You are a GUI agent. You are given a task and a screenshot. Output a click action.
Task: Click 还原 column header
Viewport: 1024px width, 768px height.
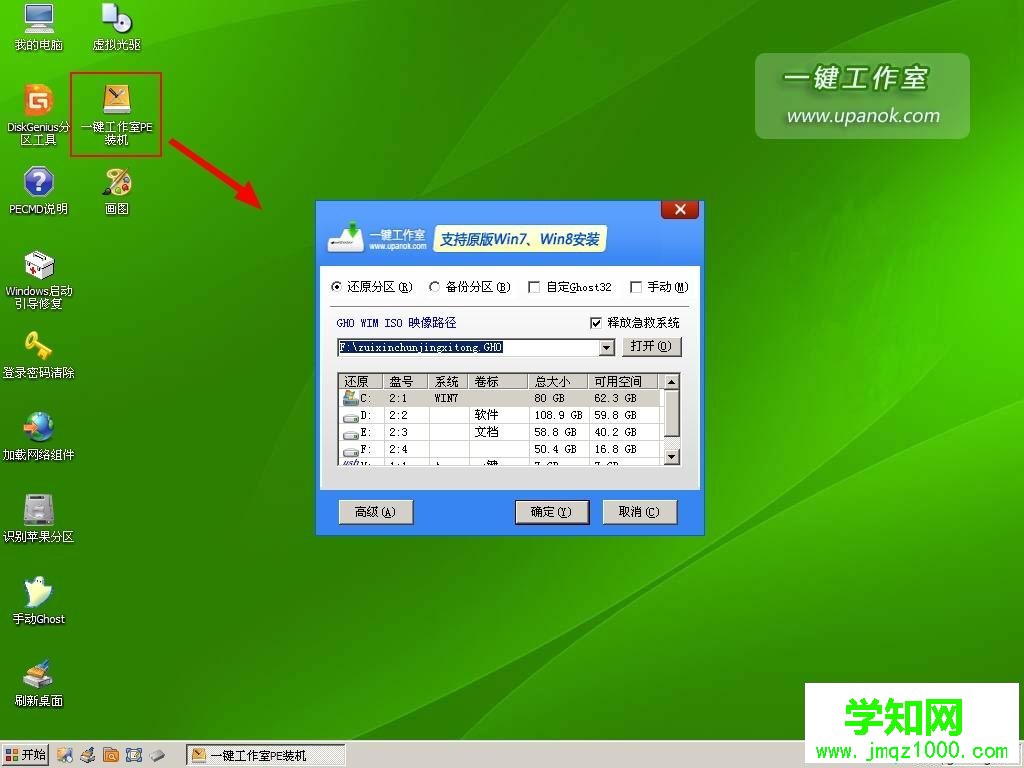[361, 381]
